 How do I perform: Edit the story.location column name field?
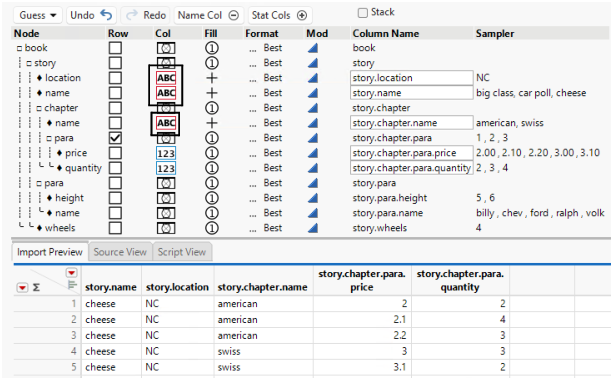[411, 78]
